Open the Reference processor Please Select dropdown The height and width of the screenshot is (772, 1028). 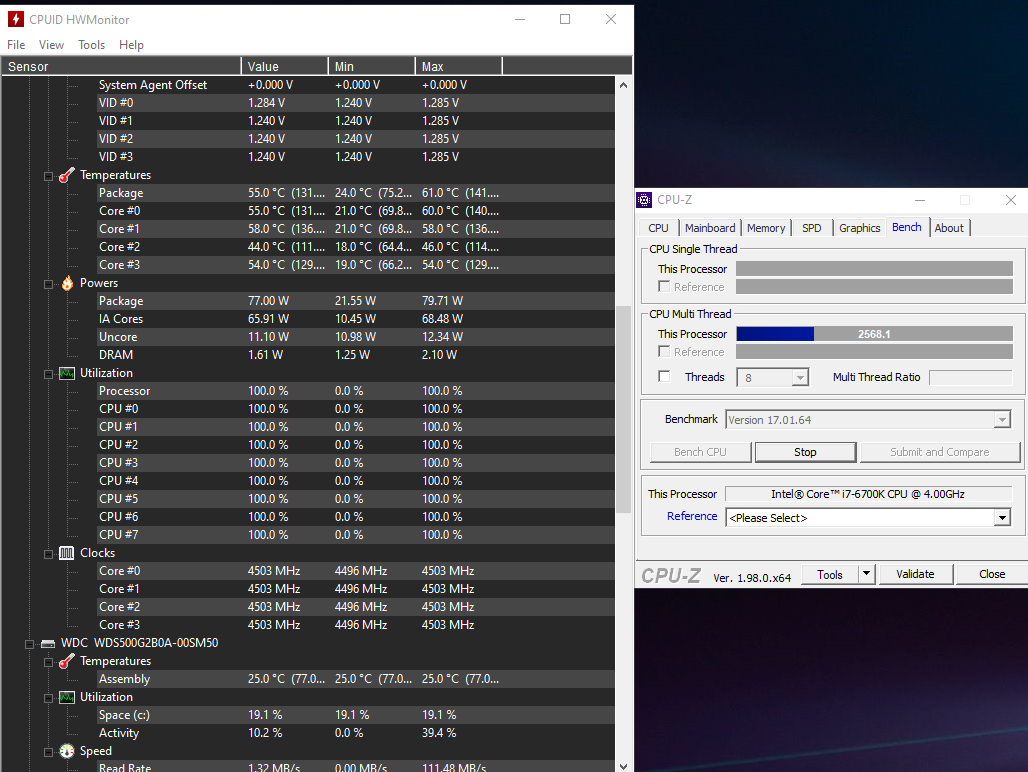pyautogui.click(x=1002, y=518)
